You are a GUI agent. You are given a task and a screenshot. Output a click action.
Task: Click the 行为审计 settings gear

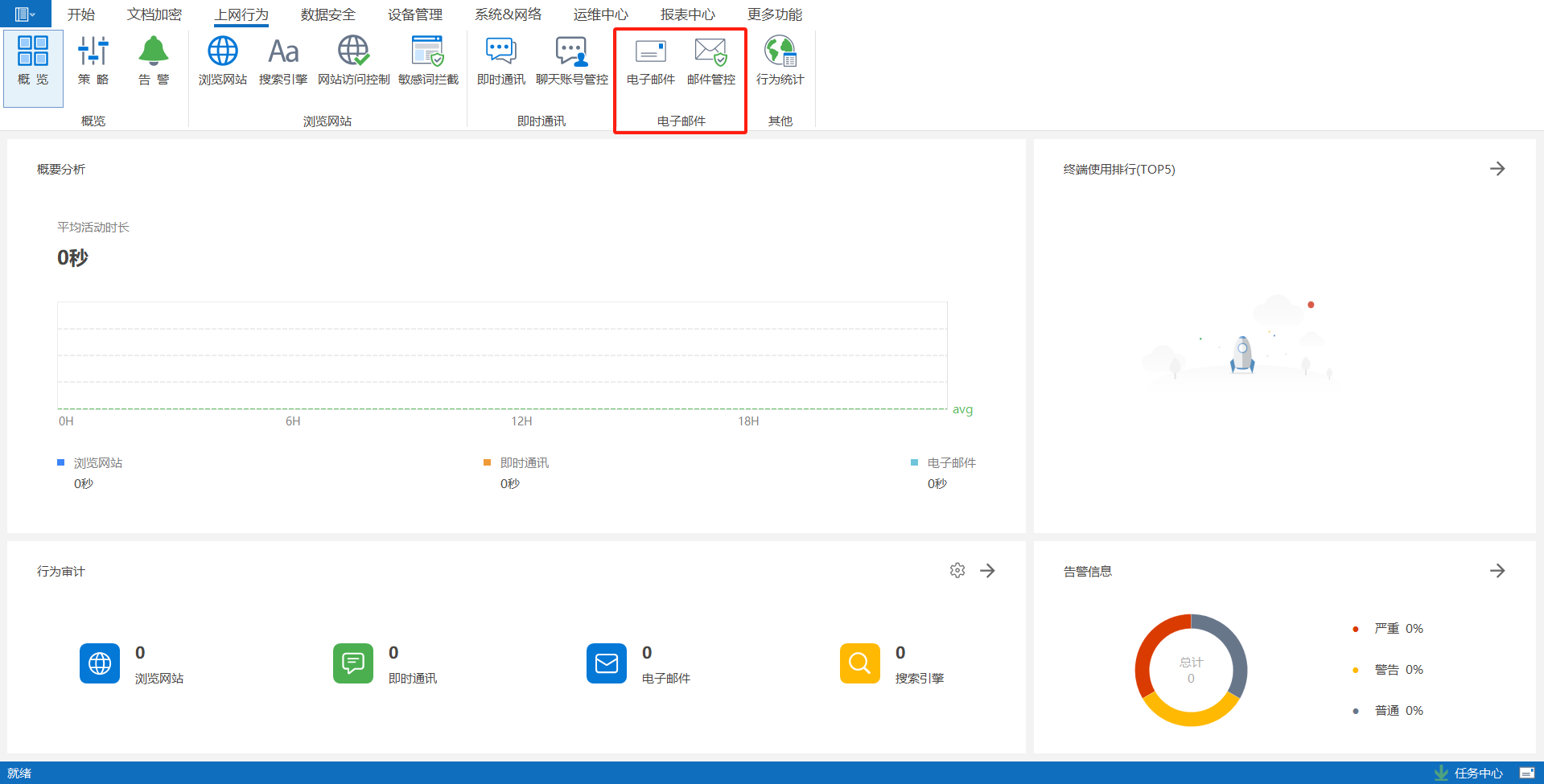click(x=957, y=570)
